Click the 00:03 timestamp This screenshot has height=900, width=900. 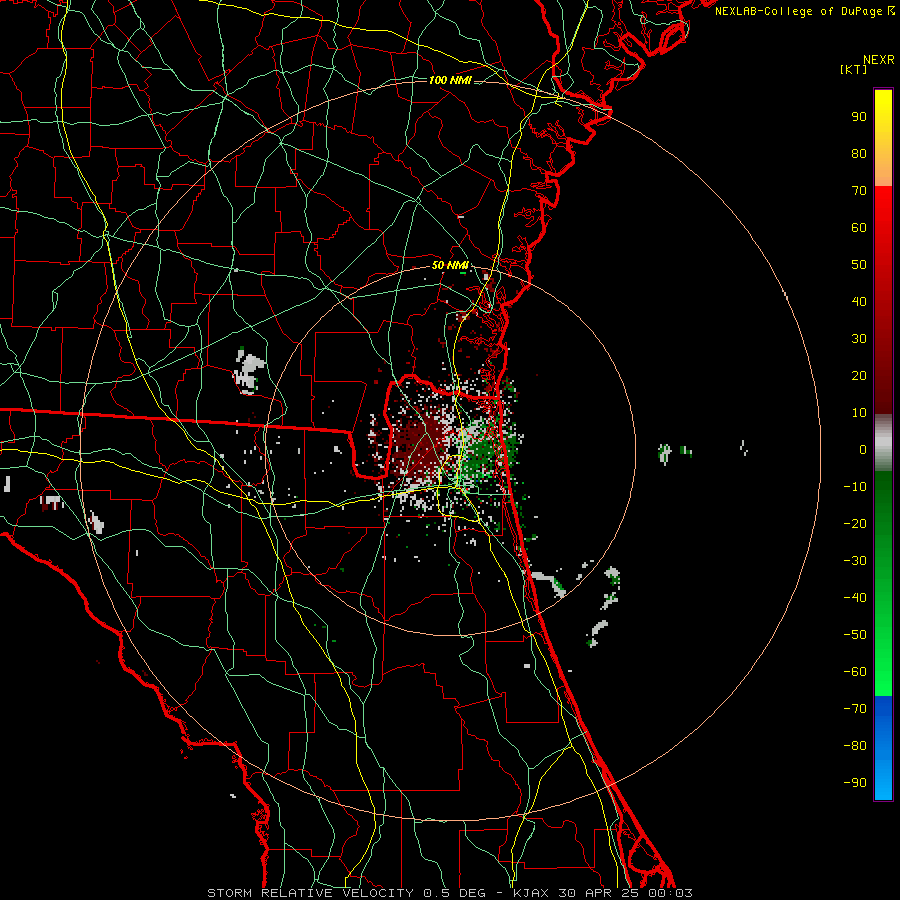click(670, 893)
